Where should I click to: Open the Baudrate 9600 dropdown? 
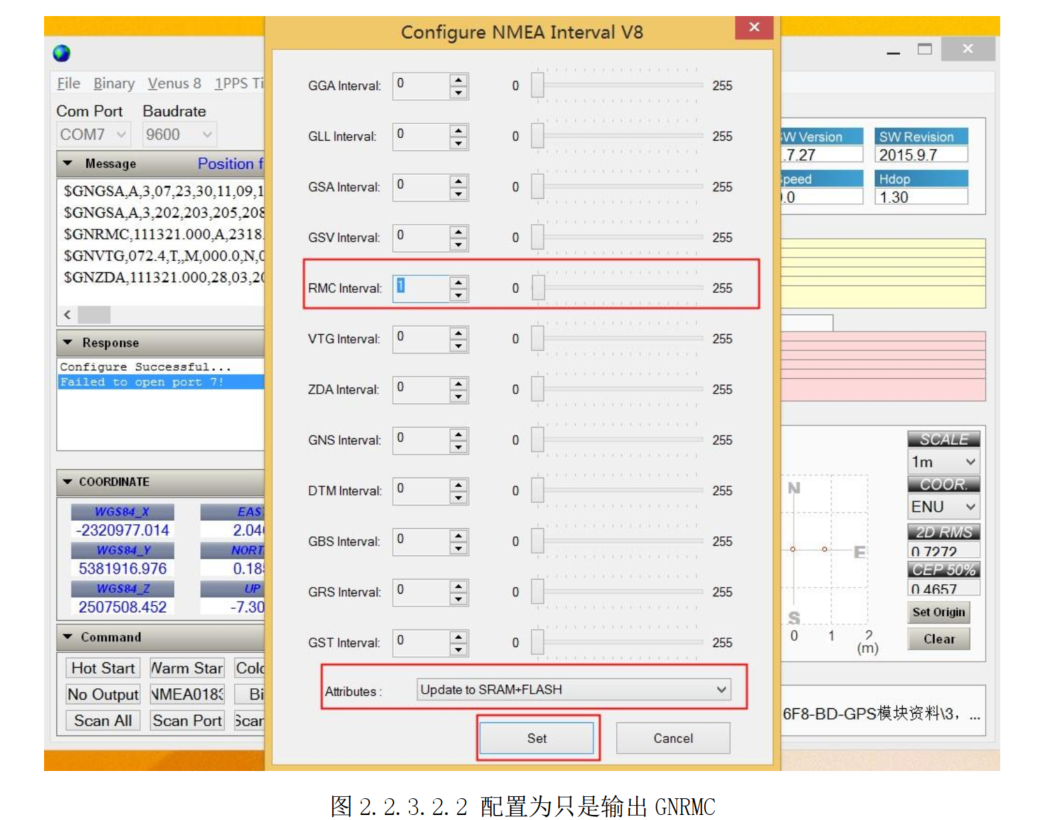(179, 135)
